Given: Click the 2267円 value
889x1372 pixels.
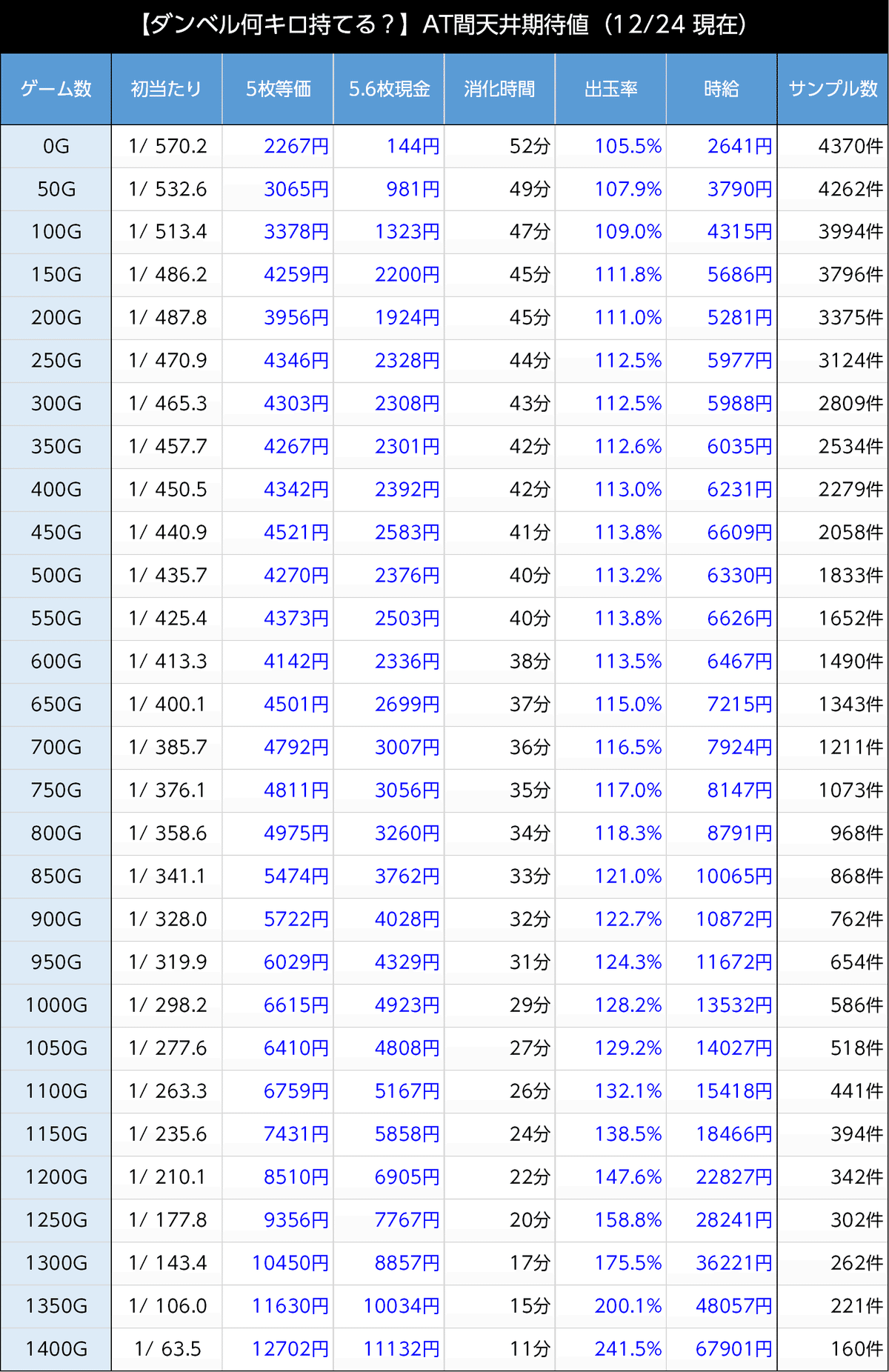Looking at the screenshot, I should 296,147.
